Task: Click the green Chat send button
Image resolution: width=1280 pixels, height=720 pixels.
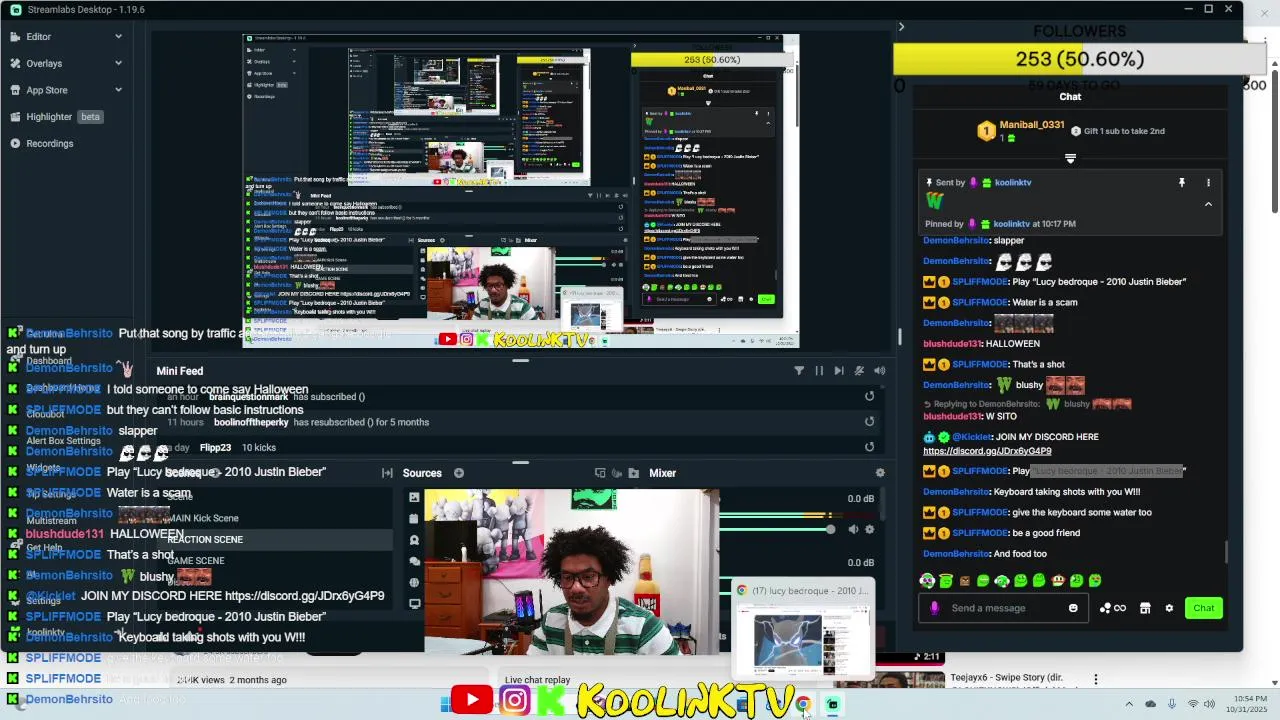Action: (x=1204, y=608)
